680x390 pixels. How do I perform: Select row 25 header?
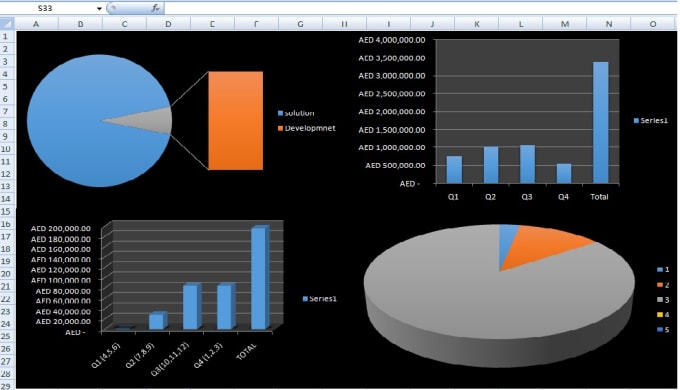click(x=6, y=337)
